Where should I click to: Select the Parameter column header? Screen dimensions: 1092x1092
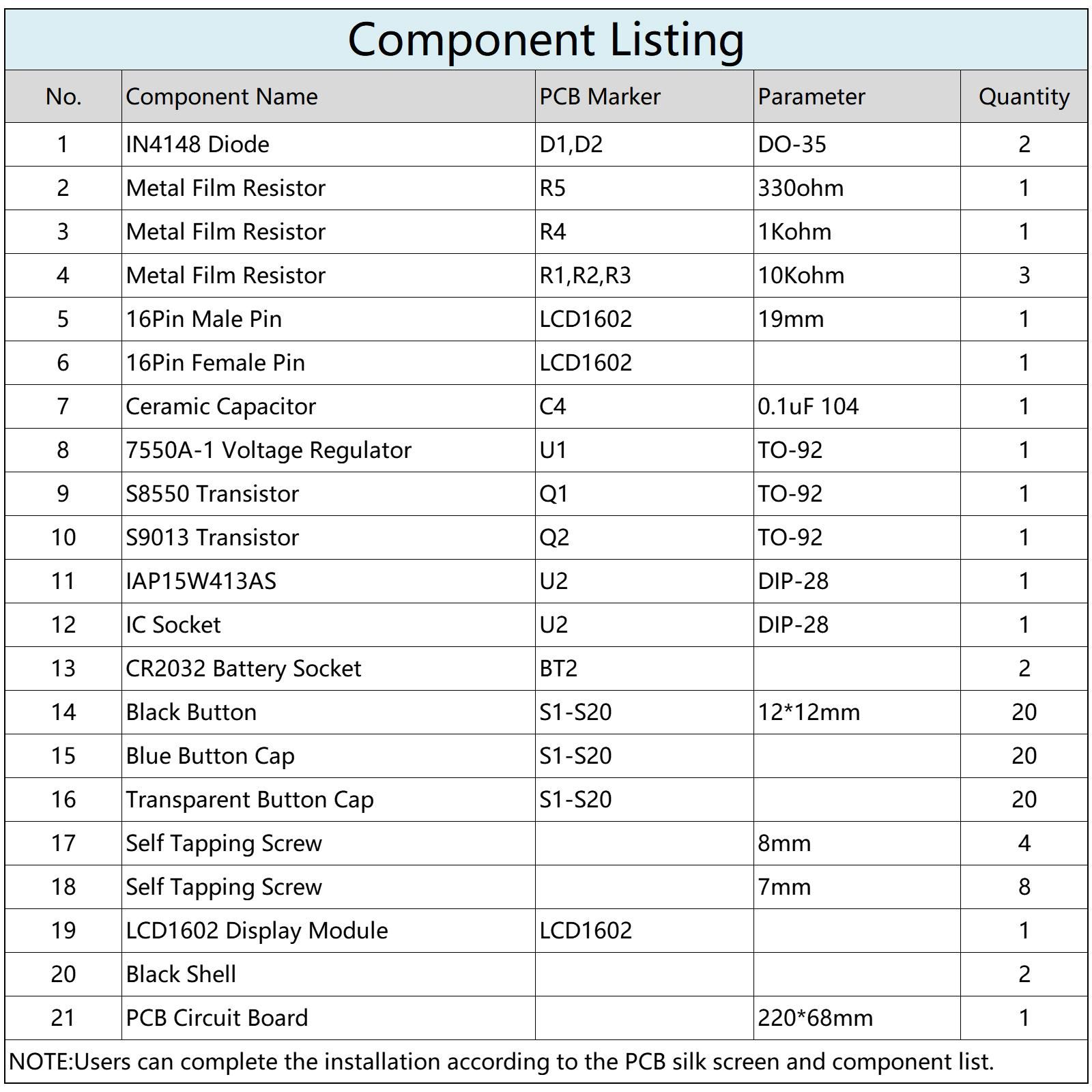click(x=811, y=97)
